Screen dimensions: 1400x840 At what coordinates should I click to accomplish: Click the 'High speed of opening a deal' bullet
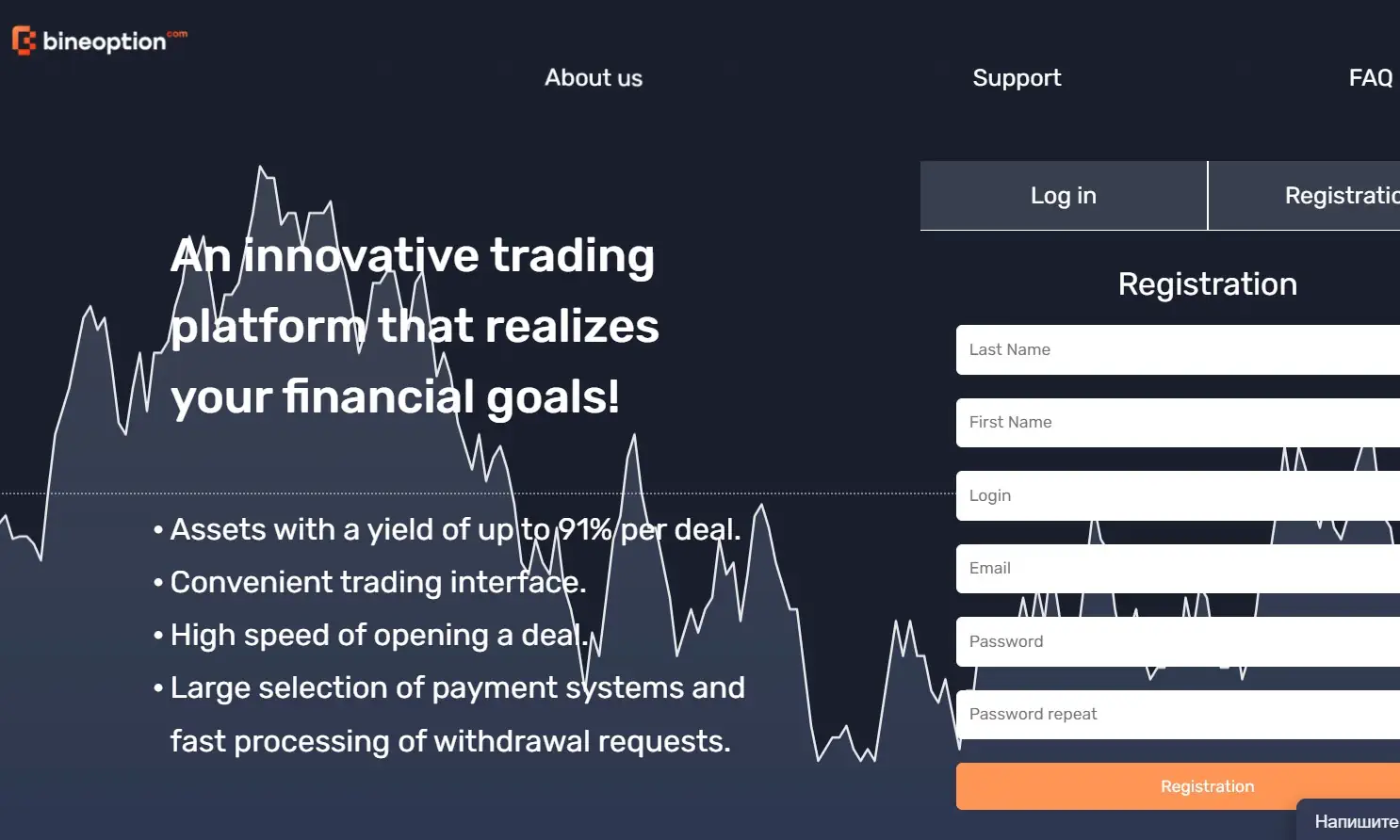[x=370, y=635]
